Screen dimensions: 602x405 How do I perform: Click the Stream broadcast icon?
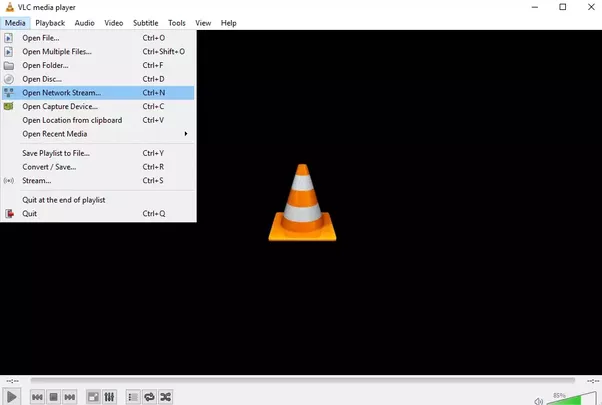pyautogui.click(x=8, y=180)
